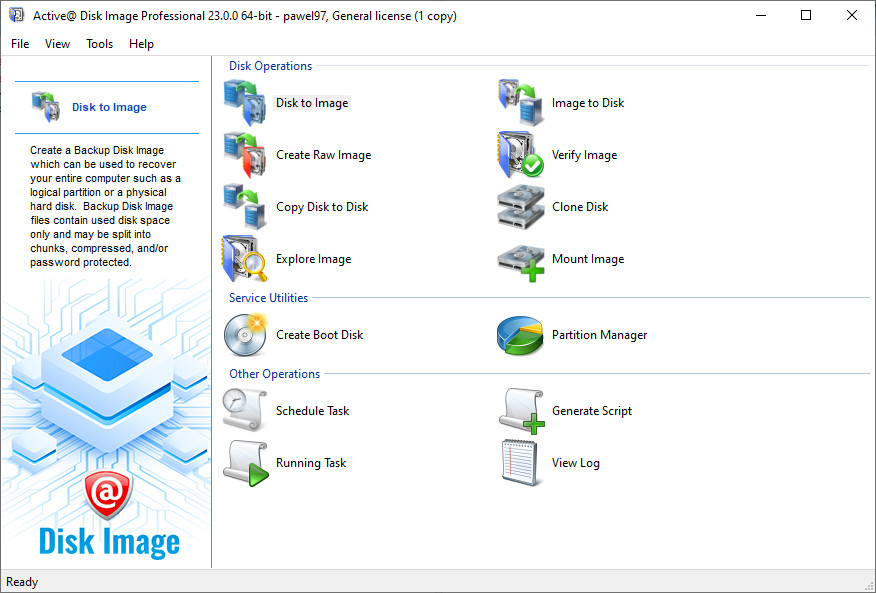Click the Image to Disk icon
876x593 pixels.
[x=520, y=102]
